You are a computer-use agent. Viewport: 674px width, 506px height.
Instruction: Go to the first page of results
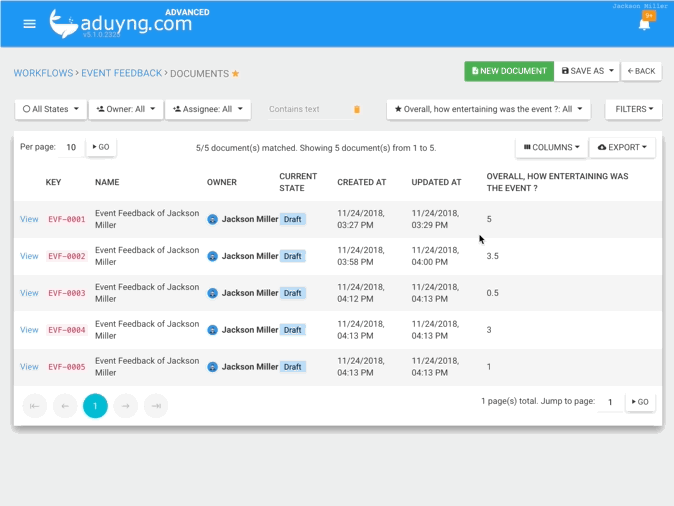(34, 406)
